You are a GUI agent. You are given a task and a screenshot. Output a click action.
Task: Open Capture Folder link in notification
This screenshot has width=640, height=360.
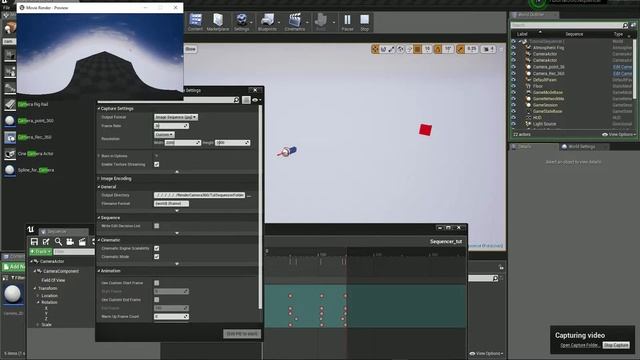[x=579, y=345]
